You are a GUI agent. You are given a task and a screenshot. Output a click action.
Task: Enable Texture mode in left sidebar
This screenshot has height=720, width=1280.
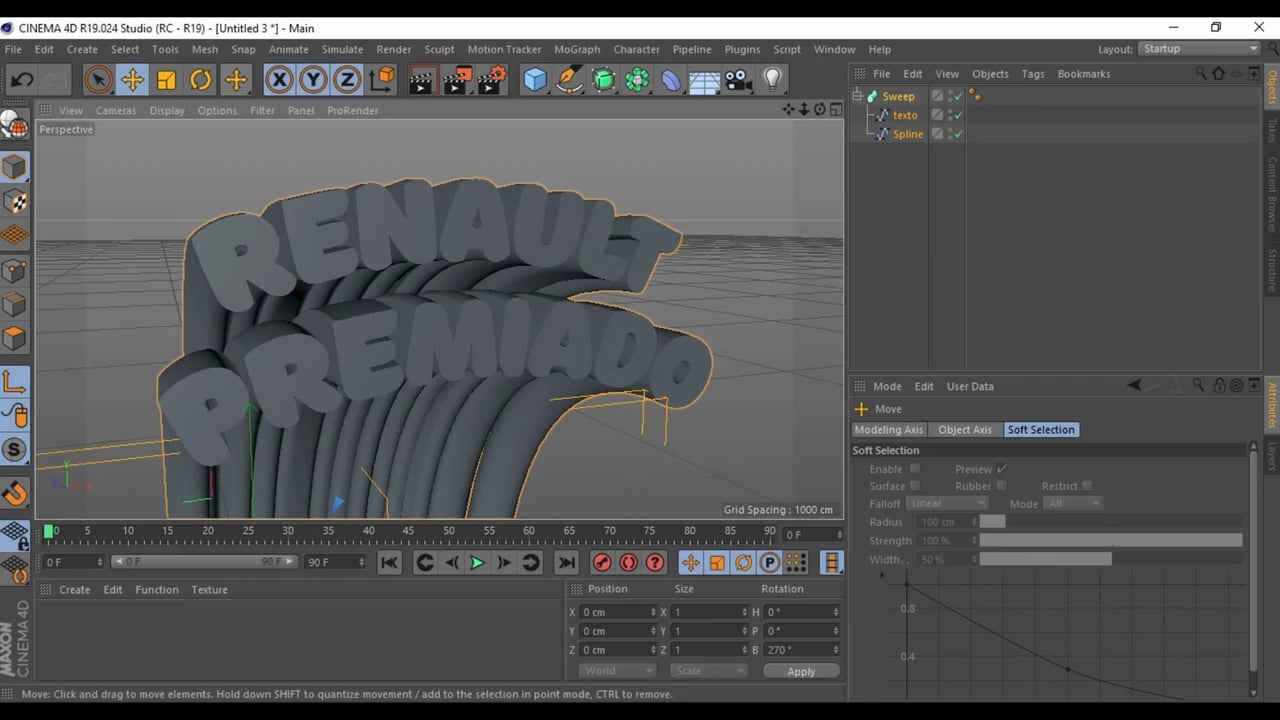[15, 202]
